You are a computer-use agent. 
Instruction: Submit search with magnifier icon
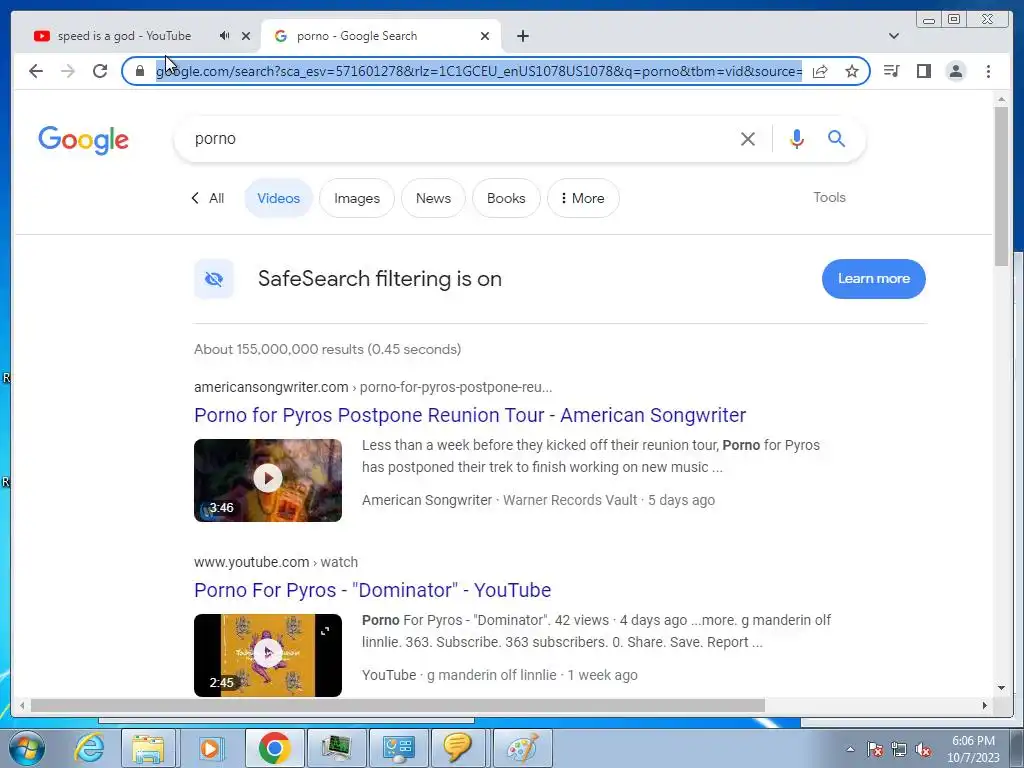(837, 138)
